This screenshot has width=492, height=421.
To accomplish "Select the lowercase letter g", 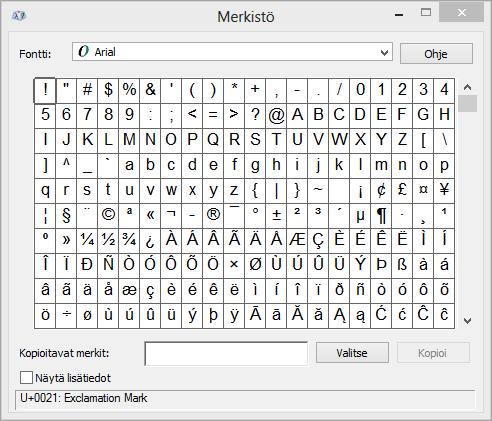I will click(x=255, y=166).
